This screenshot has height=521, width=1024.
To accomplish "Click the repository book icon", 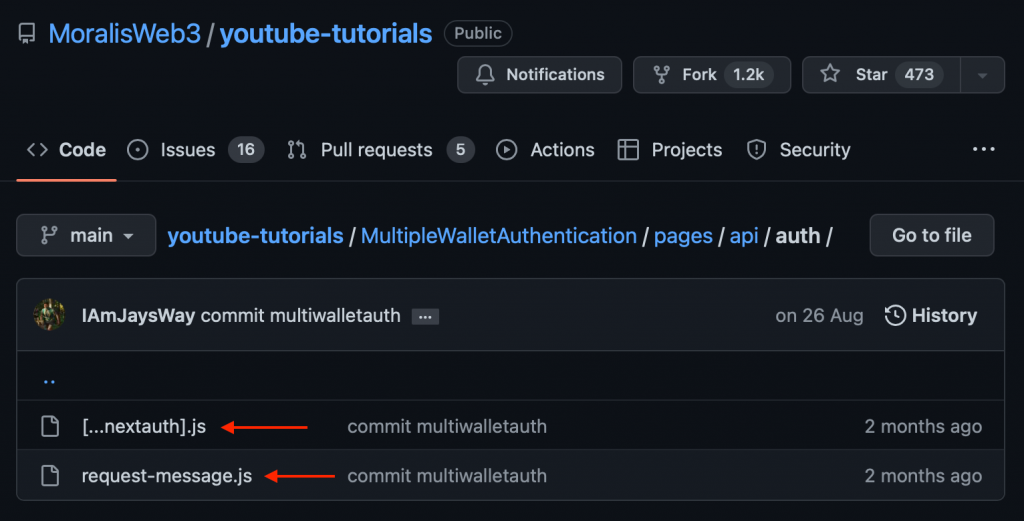I will pos(27,34).
